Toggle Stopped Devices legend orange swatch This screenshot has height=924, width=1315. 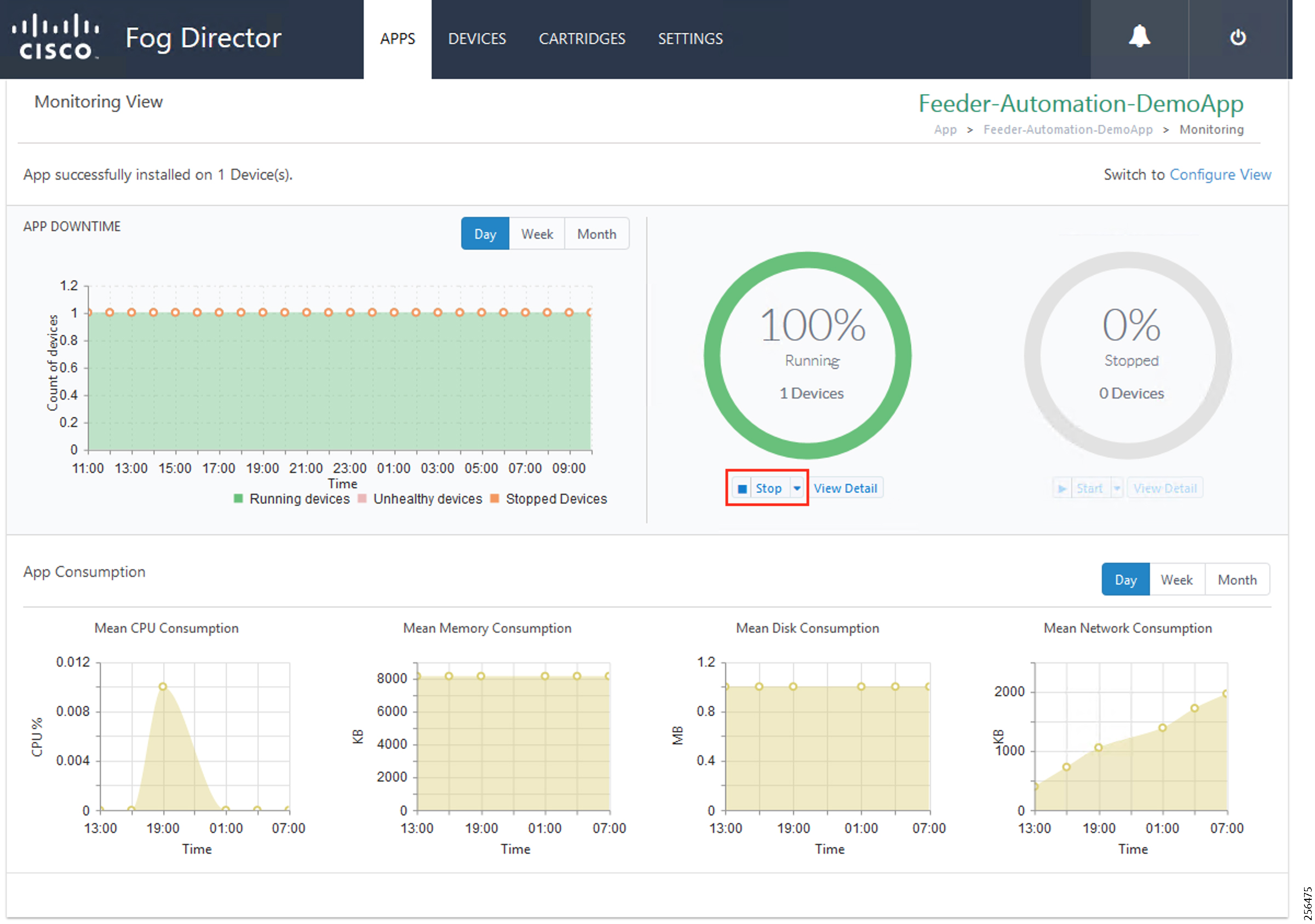[495, 499]
